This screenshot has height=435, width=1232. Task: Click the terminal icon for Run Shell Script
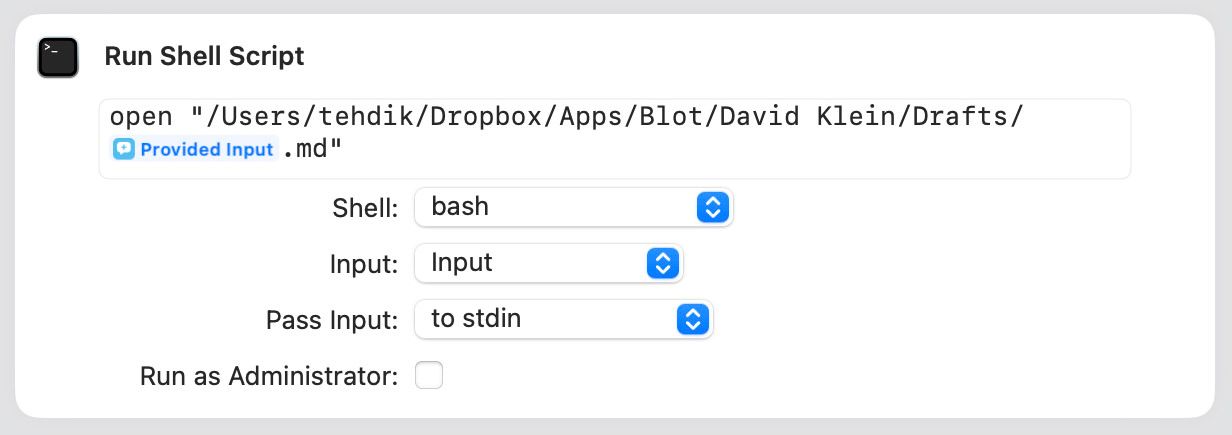coord(57,57)
